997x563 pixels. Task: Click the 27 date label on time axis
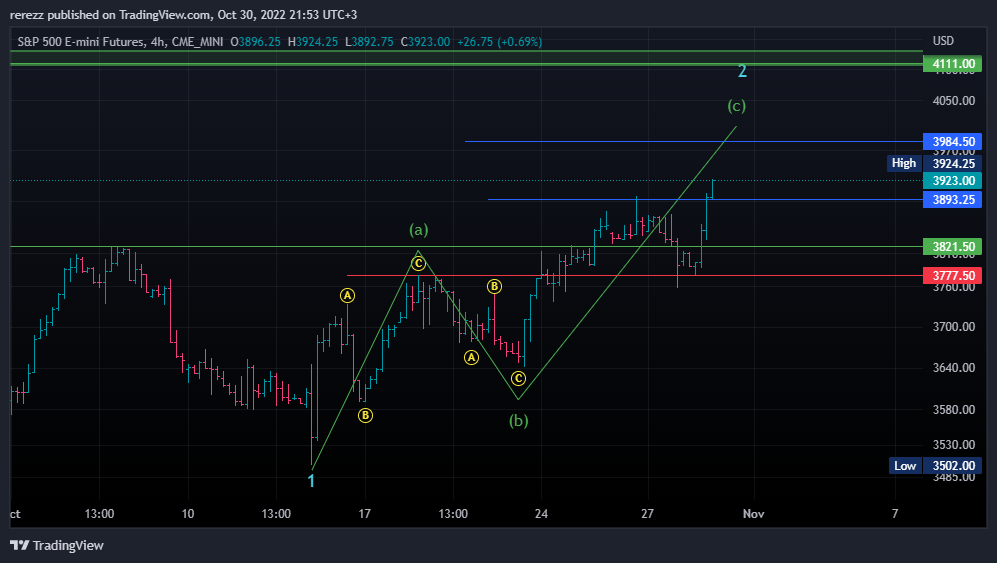click(x=647, y=513)
